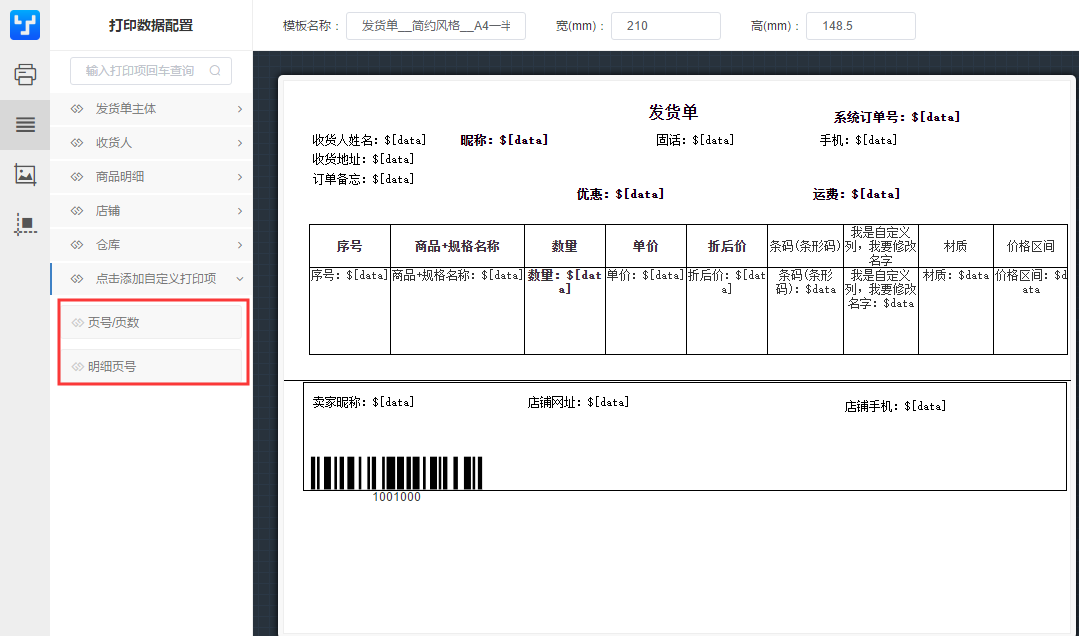Select the 店铺网址 field on canvas
The height and width of the screenshot is (636, 1079).
pyautogui.click(x=578, y=402)
